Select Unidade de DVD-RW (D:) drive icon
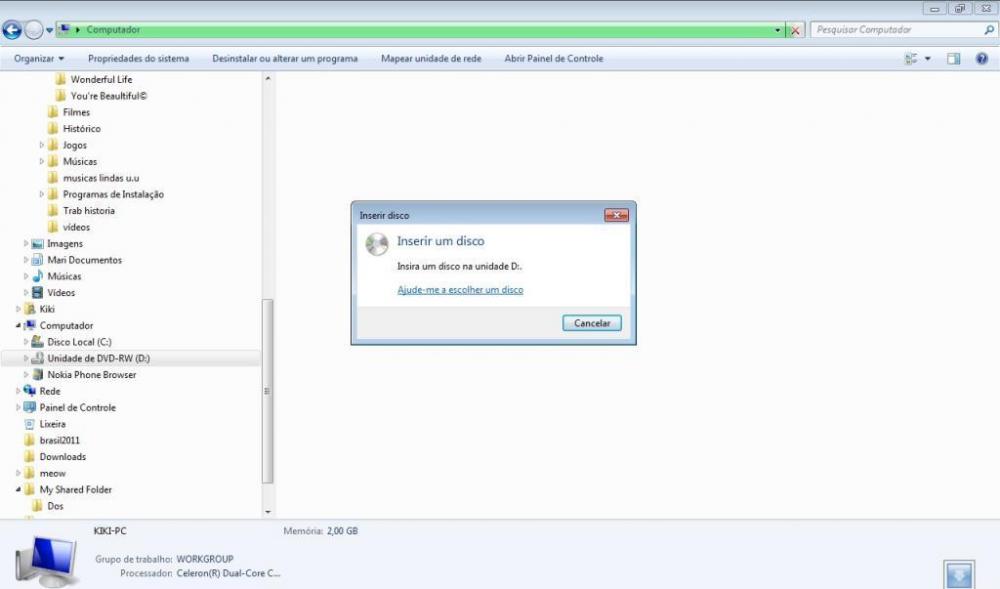 [38, 358]
